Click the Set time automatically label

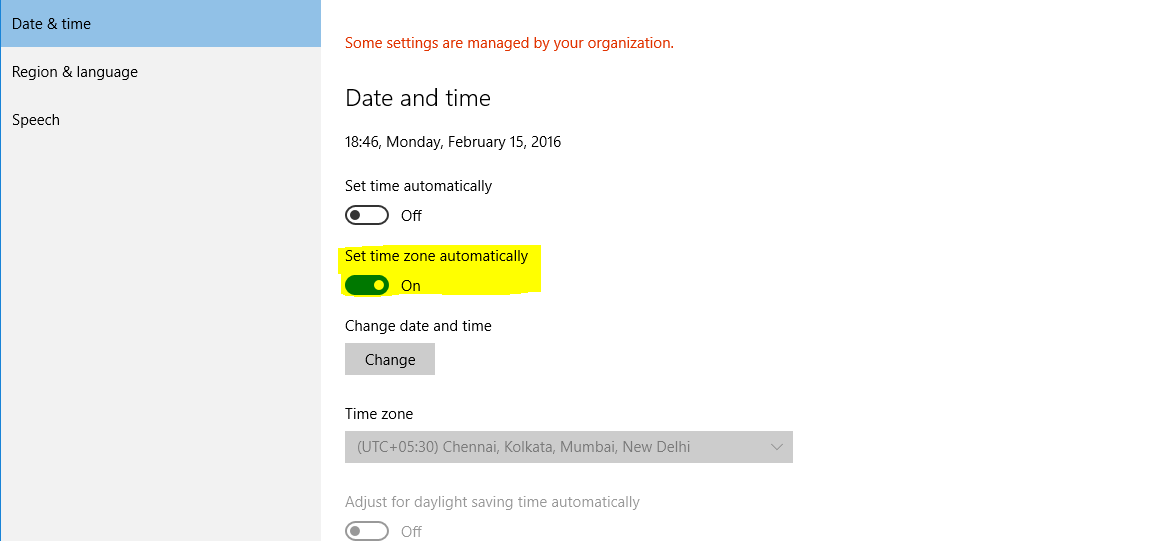pyautogui.click(x=418, y=186)
